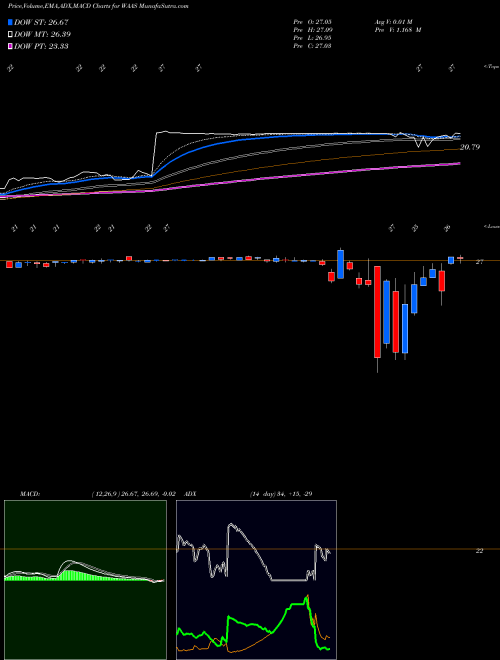Select the 'DOW MT: 26.39' legend label
The width and height of the screenshot is (500, 660).
click(x=42, y=34)
